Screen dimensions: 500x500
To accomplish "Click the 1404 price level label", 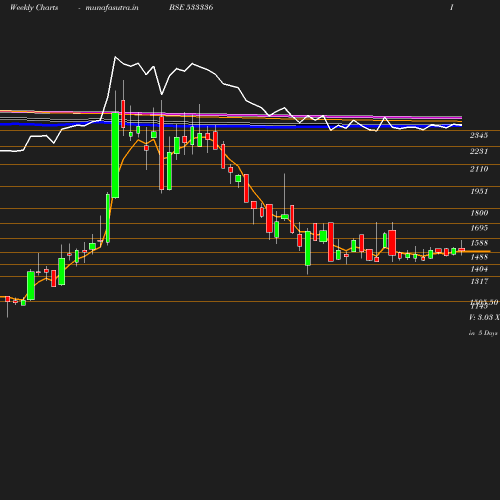I will 479,269.
